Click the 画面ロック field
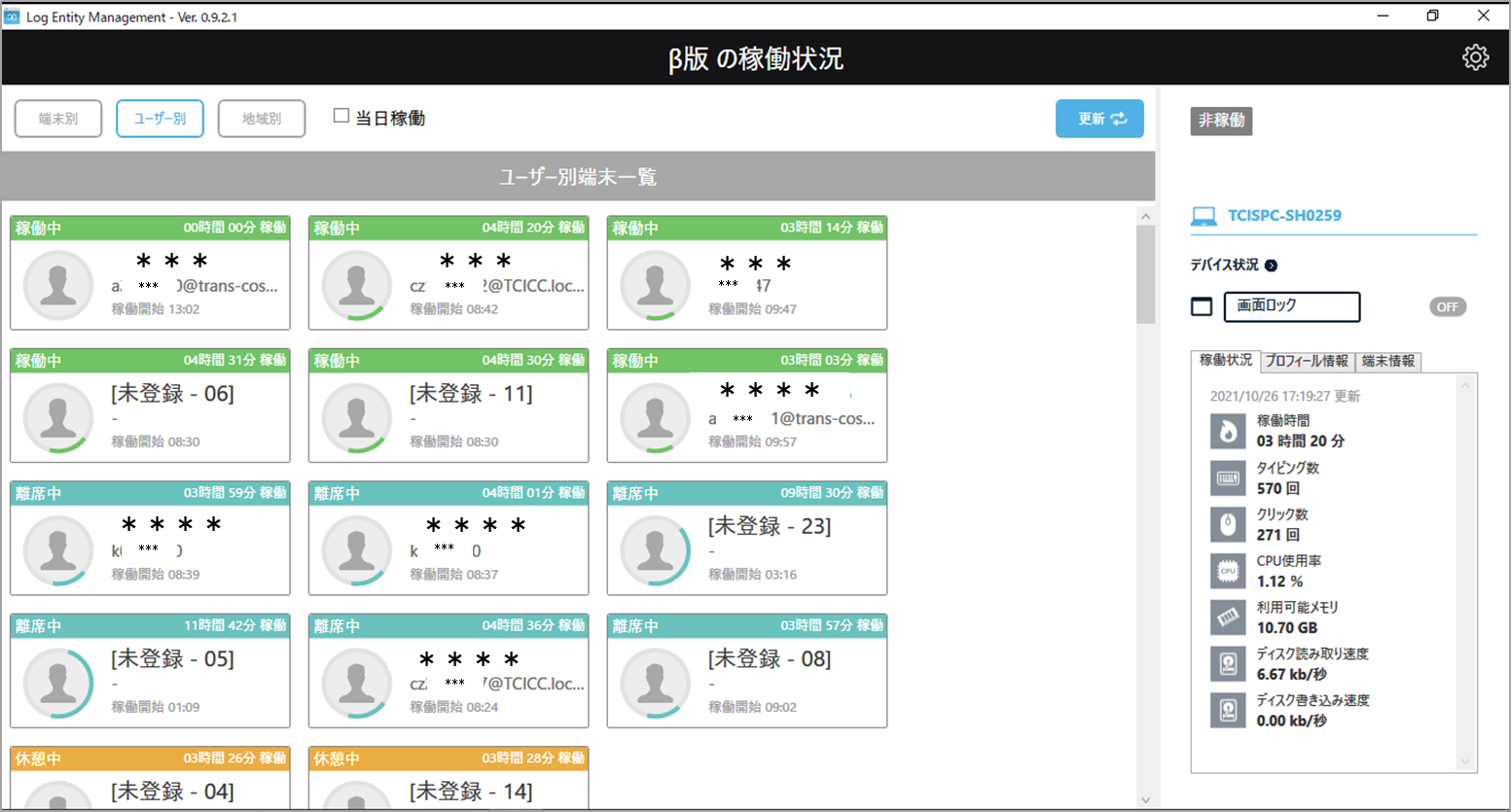The width and height of the screenshot is (1511, 812). 1292,306
